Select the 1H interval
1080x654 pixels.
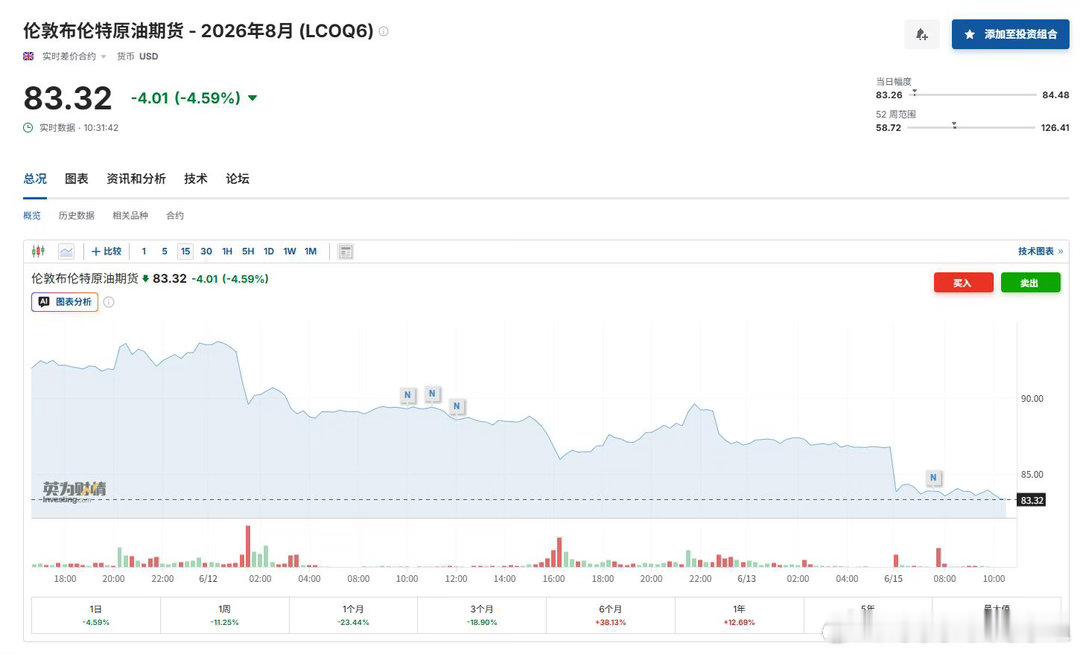click(x=227, y=251)
